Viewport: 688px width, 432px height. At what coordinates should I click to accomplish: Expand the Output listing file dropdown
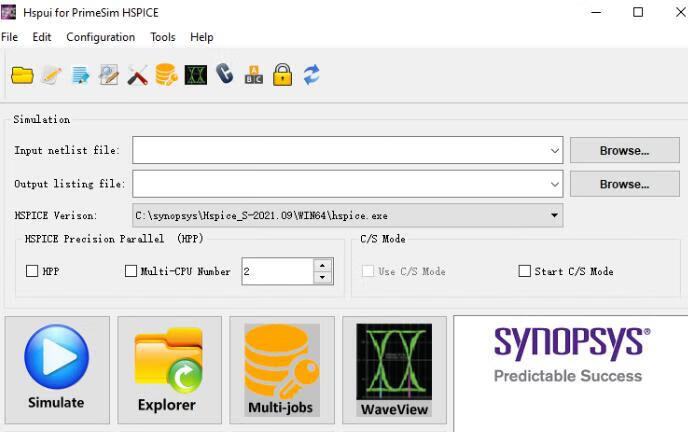pos(555,184)
